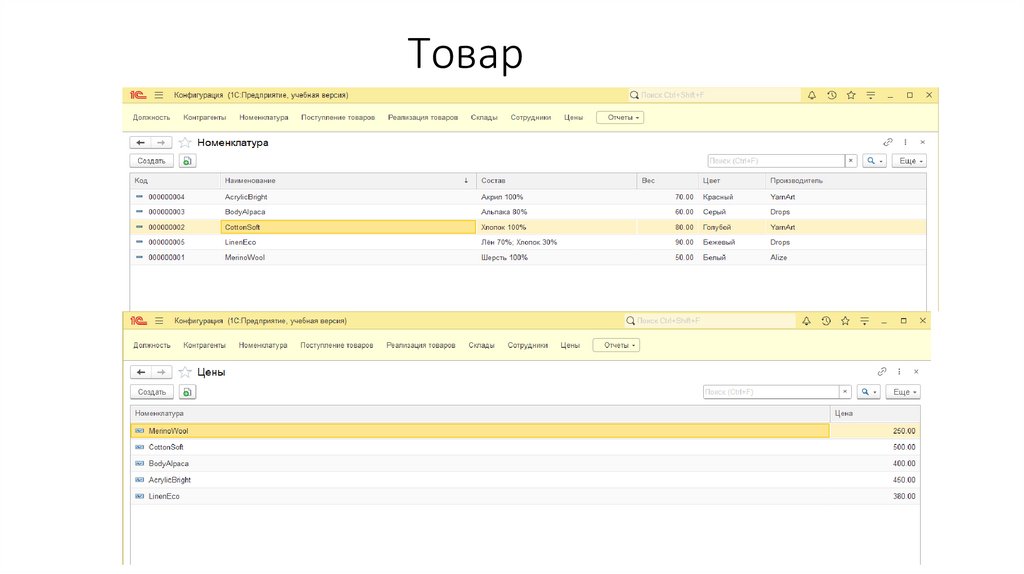
Task: Expand Отчеты dropdown in upper window
Action: 620,118
